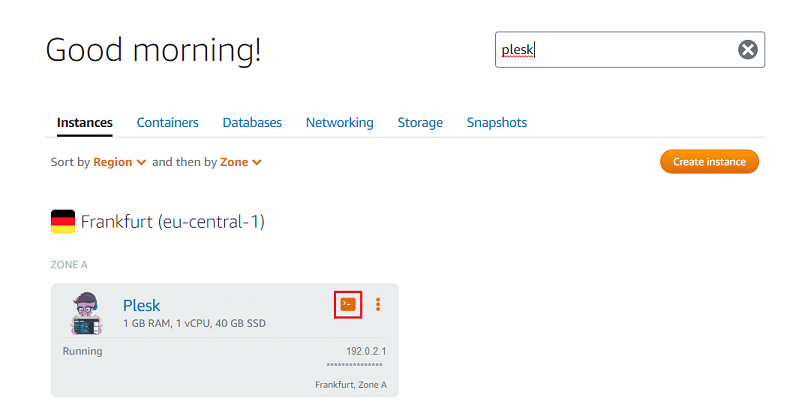Image resolution: width=805 pixels, height=402 pixels.
Task: Open the Plesk instance actions menu
Action: point(378,304)
